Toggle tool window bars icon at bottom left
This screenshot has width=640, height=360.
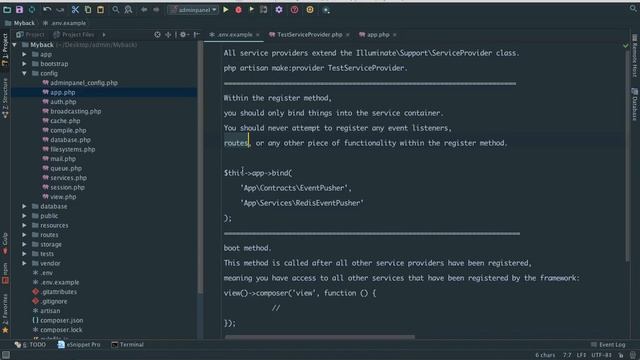tap(5, 355)
